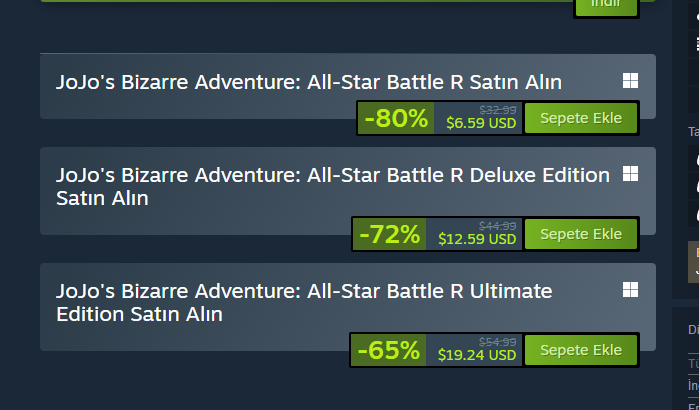Click the green İndir button

pyautogui.click(x=605, y=5)
